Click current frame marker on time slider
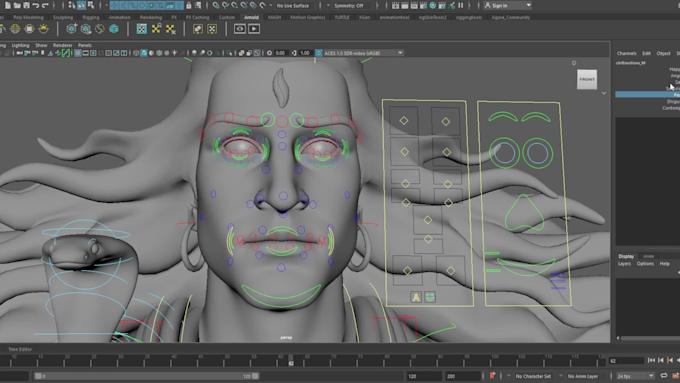The image size is (680, 383). click(x=291, y=361)
